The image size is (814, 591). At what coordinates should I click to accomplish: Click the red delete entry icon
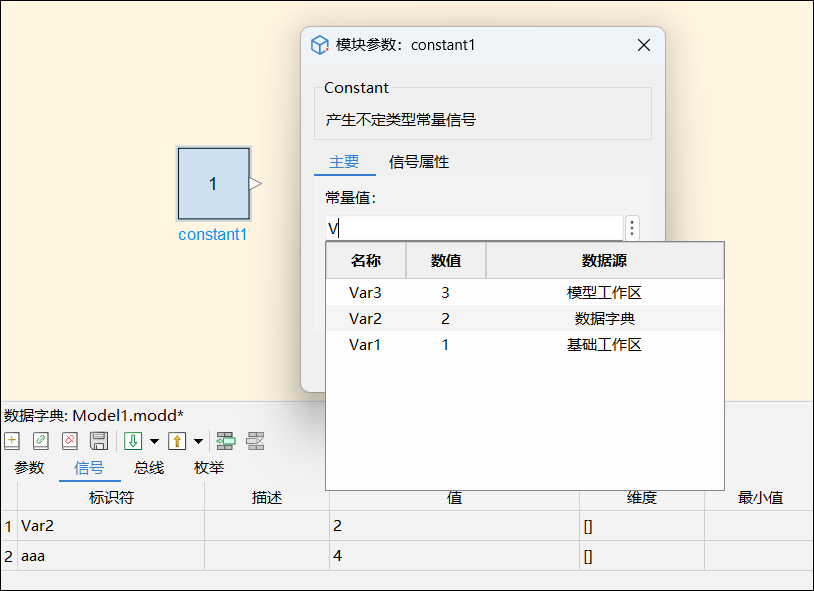(69, 441)
